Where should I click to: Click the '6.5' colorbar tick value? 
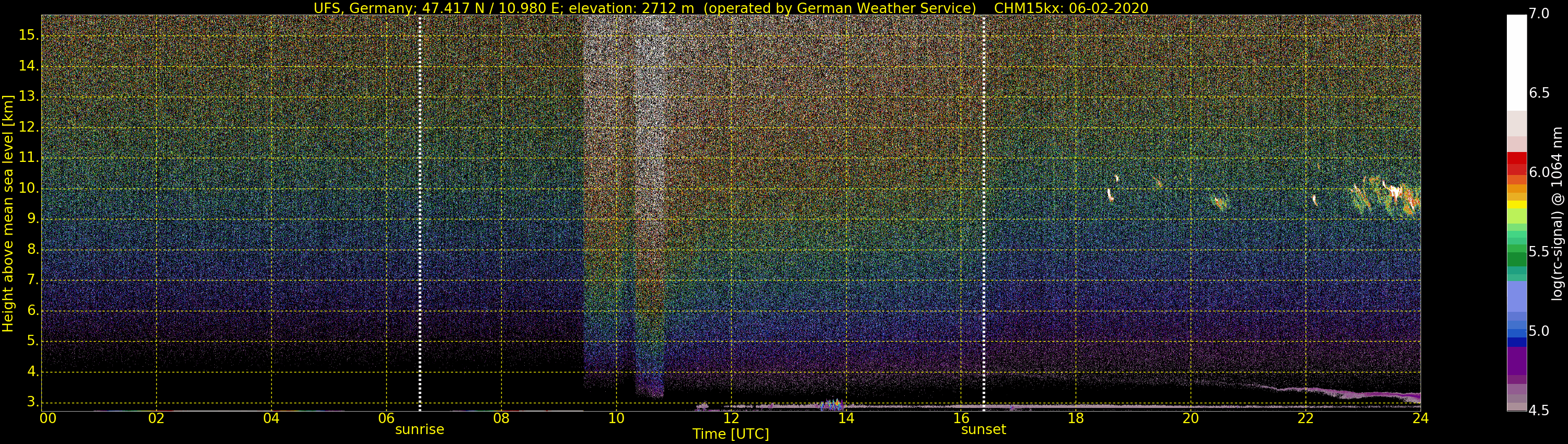coord(1539,92)
